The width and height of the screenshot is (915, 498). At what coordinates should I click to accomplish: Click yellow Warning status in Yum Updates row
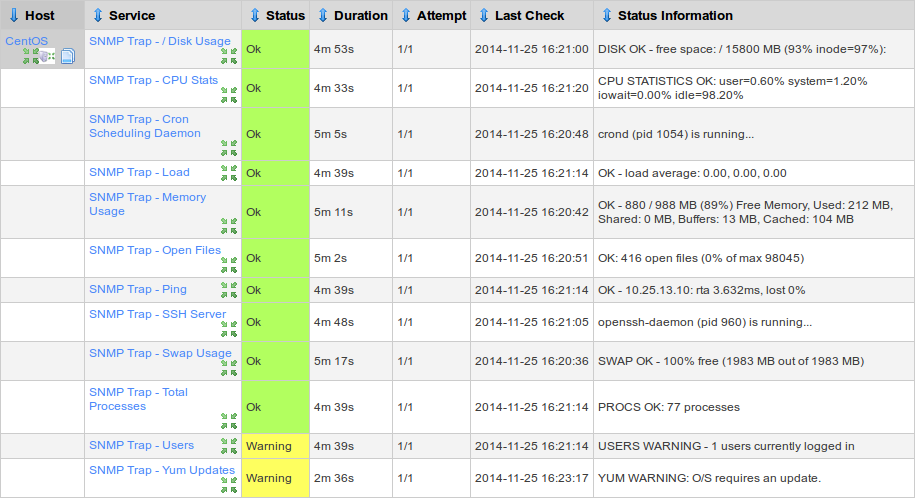pos(275,478)
